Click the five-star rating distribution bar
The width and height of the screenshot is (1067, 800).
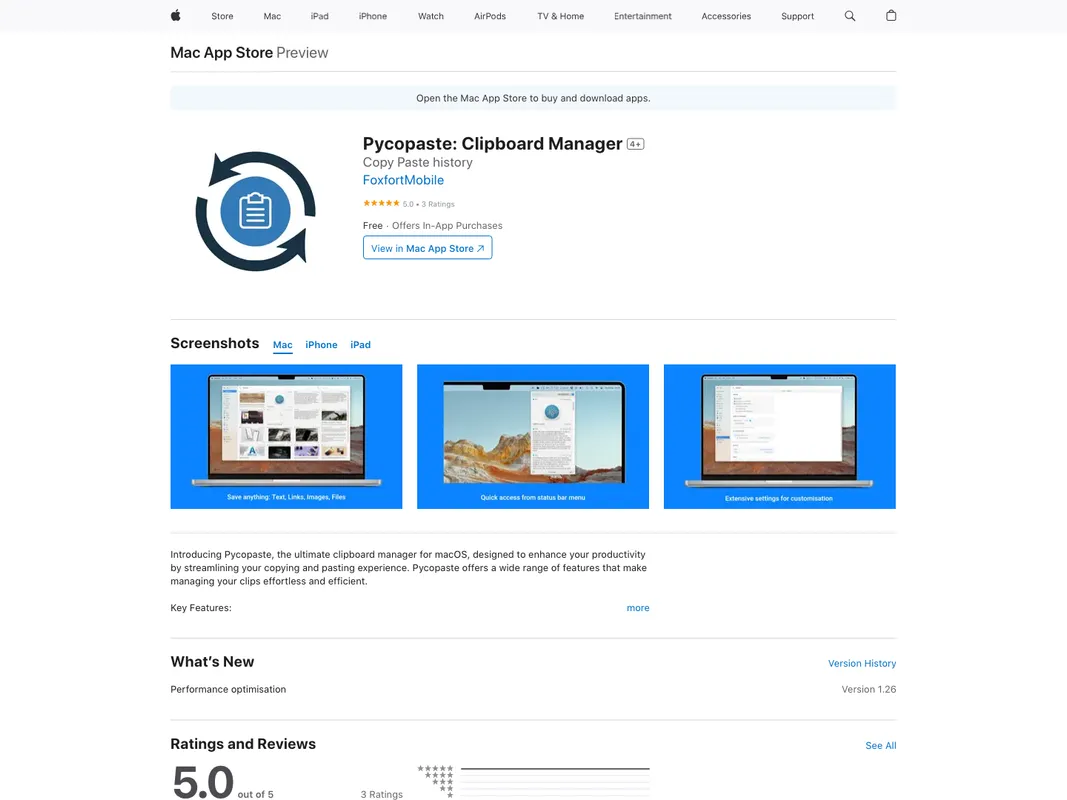tap(555, 769)
